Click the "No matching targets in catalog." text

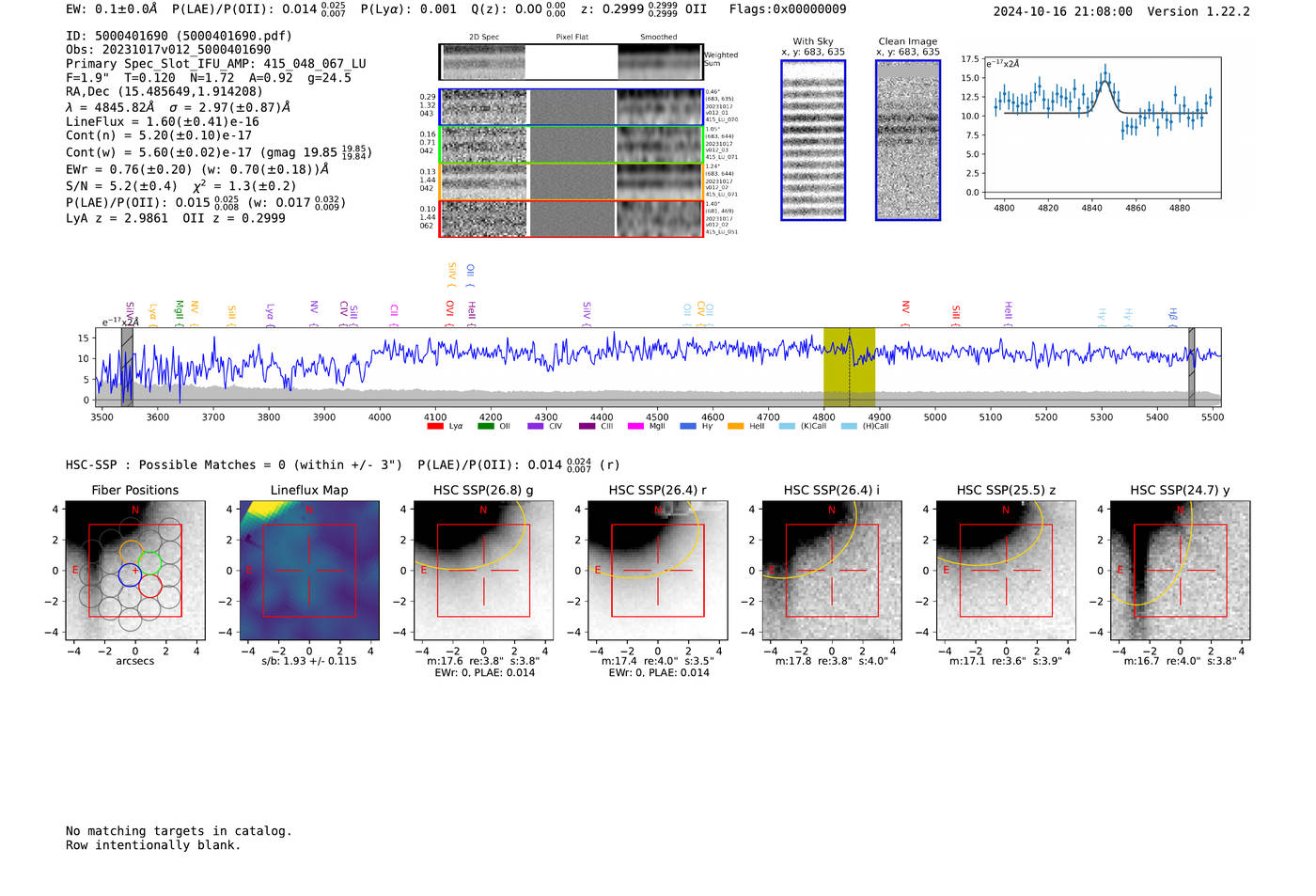tap(179, 831)
